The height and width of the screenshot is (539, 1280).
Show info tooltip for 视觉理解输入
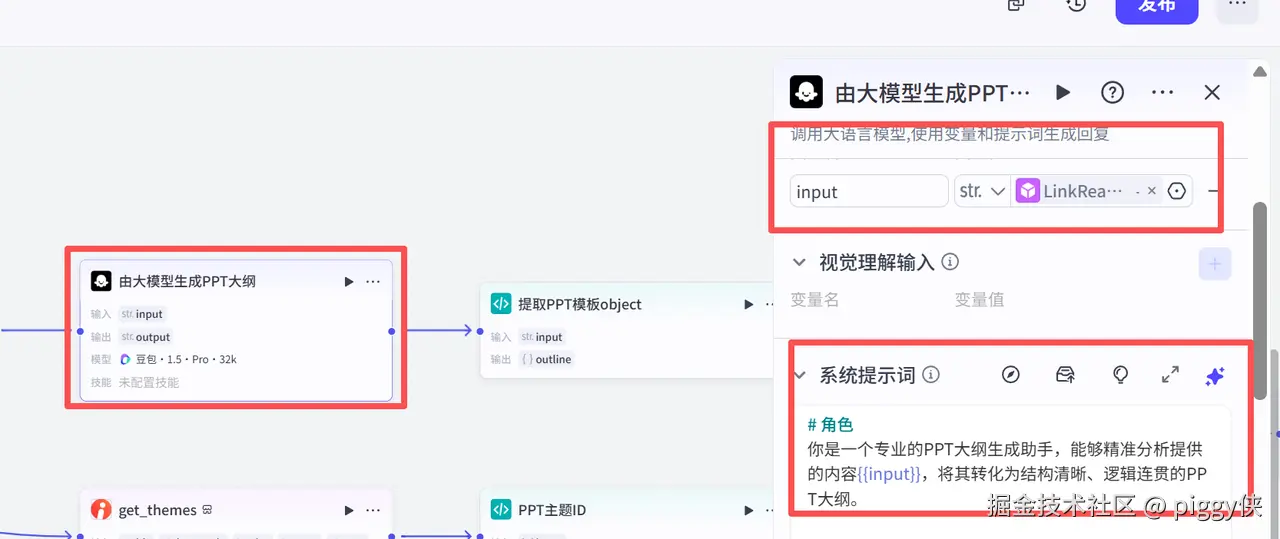pyautogui.click(x=951, y=262)
